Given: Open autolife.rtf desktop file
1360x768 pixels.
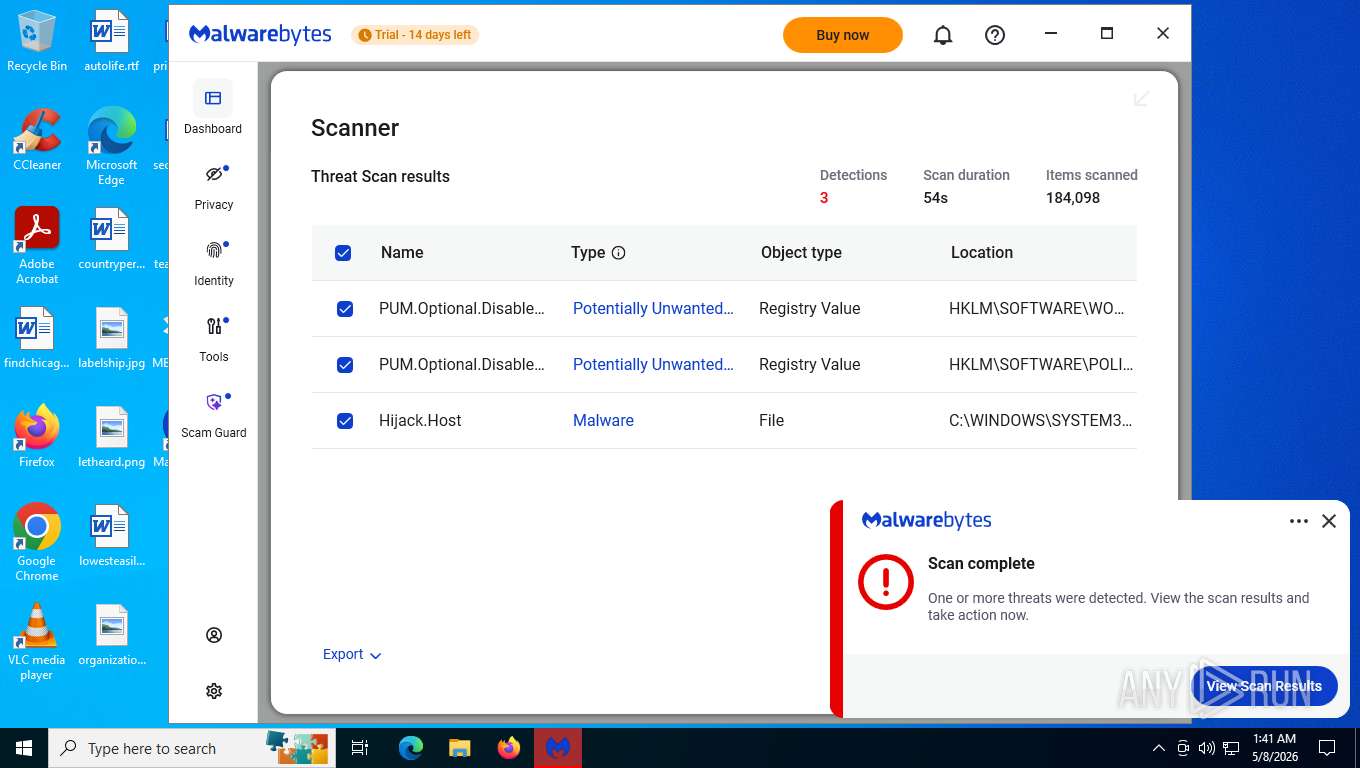Looking at the screenshot, I should tap(111, 41).
